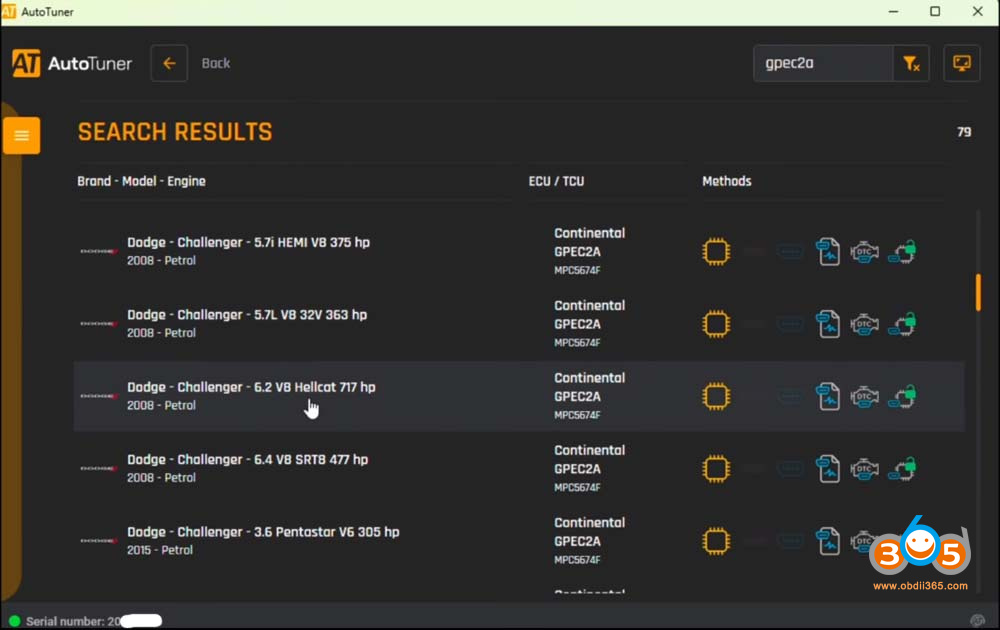The height and width of the screenshot is (630, 1000).
Task: Select Dodge Challenger 5.7L V8 32V 363 hp
Action: click(519, 324)
